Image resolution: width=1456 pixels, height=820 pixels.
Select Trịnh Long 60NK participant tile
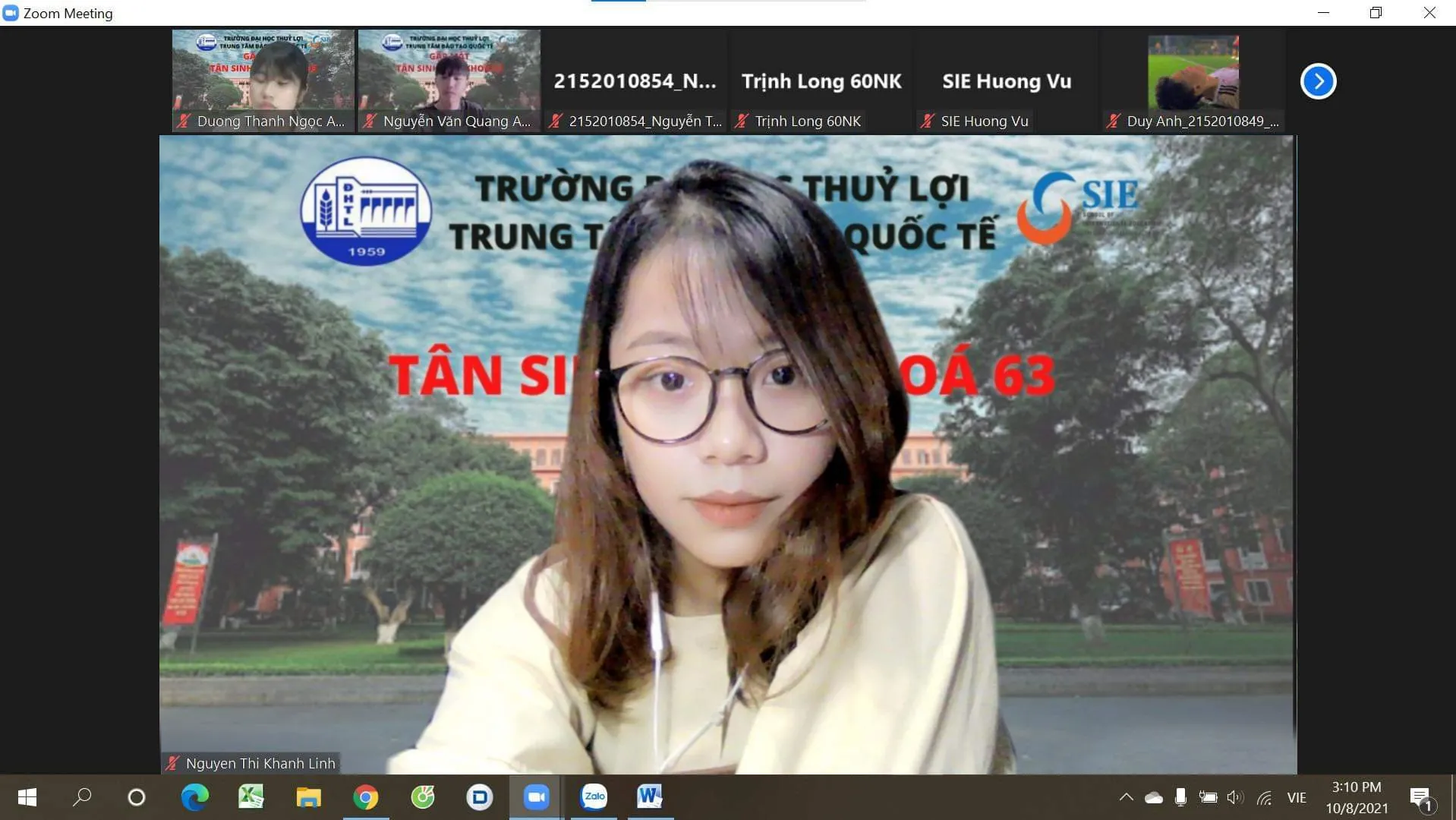pos(821,81)
